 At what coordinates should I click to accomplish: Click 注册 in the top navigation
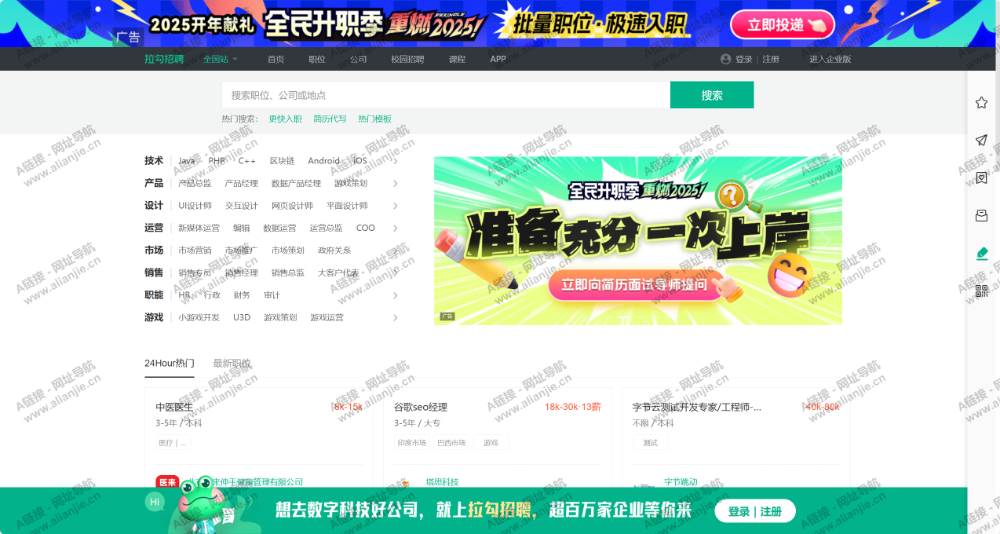pyautogui.click(x=771, y=59)
